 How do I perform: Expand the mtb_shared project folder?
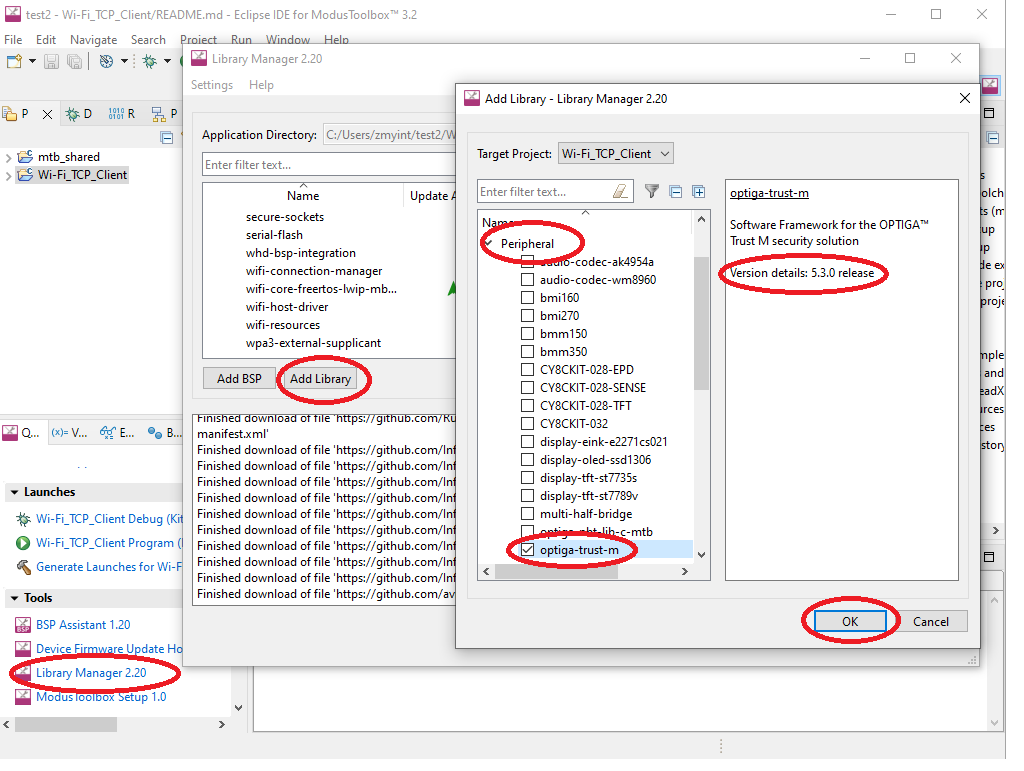coord(9,157)
